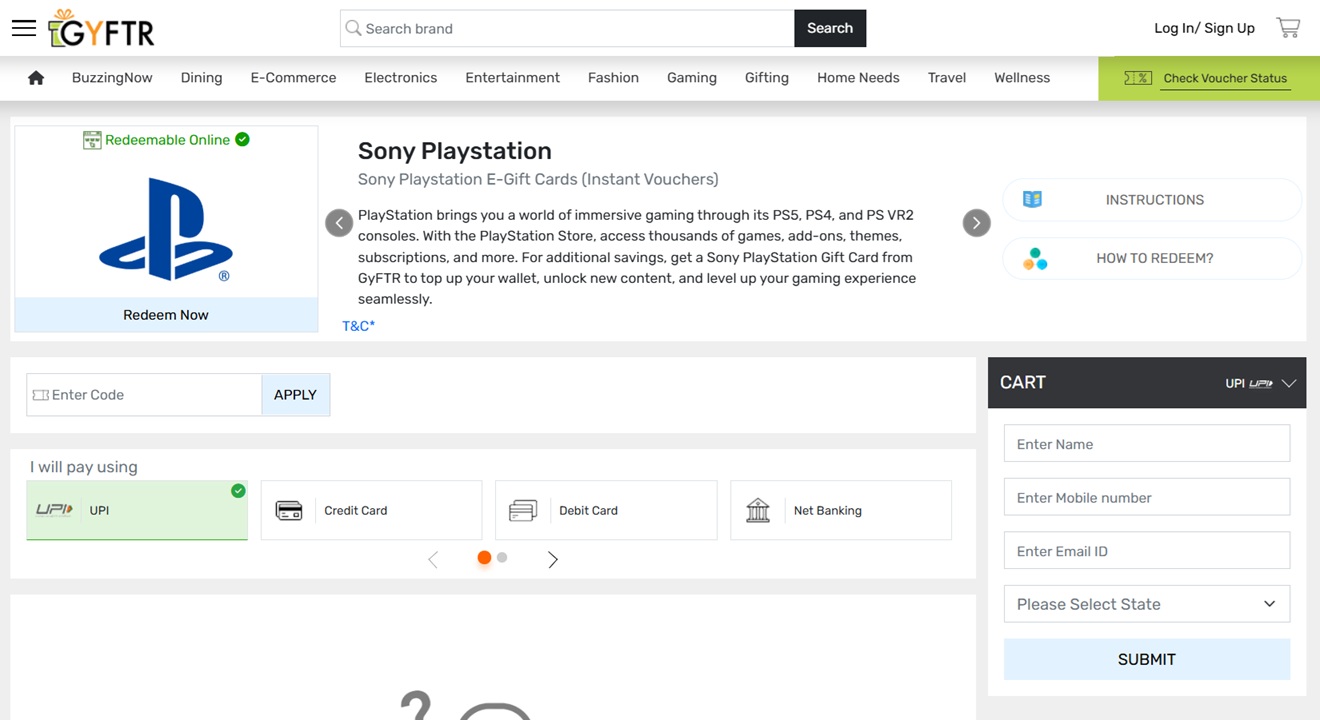
Task: Click the HOW TO REDEEM? button
Action: point(1152,259)
